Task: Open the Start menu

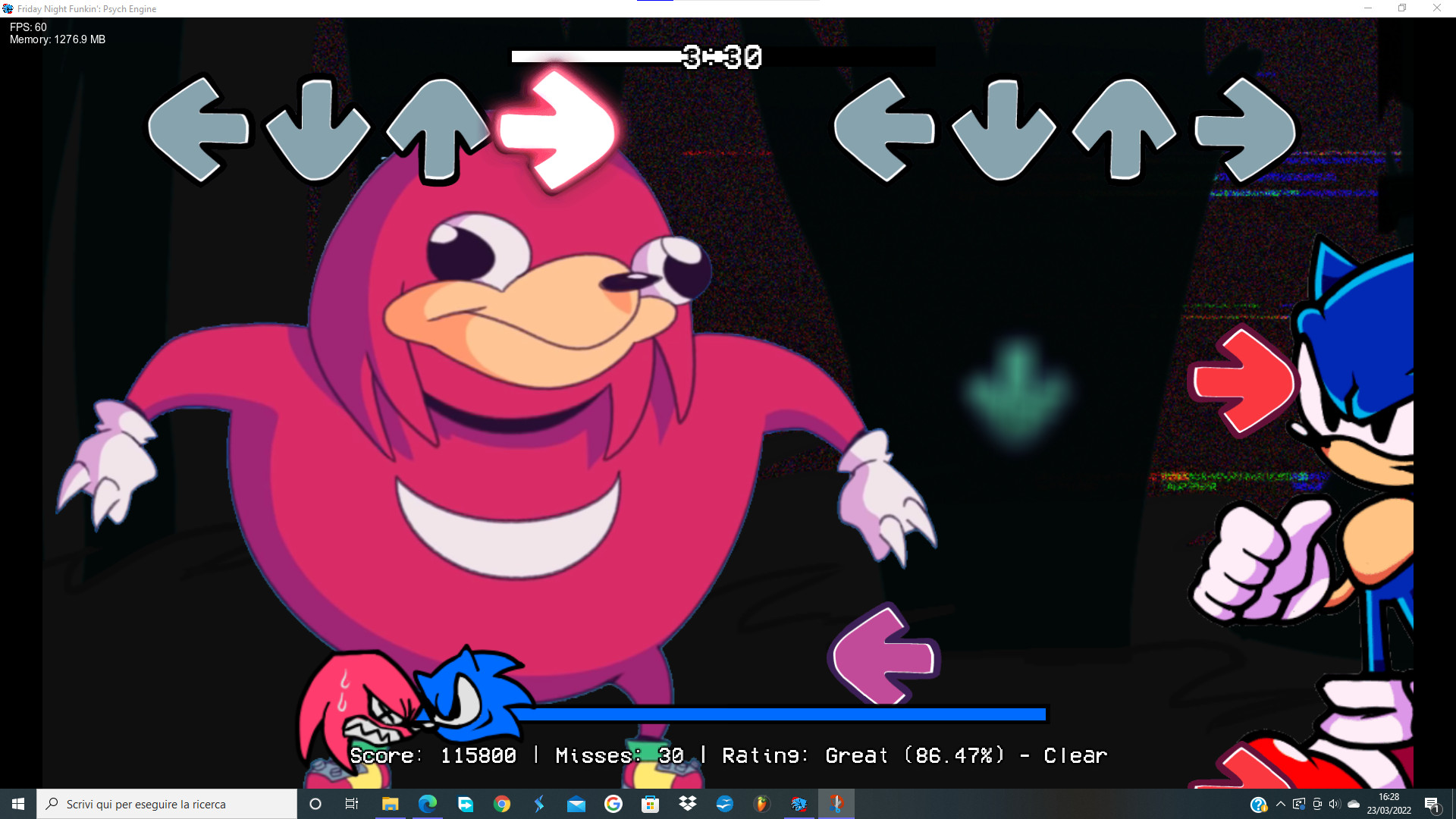Action: click(17, 804)
